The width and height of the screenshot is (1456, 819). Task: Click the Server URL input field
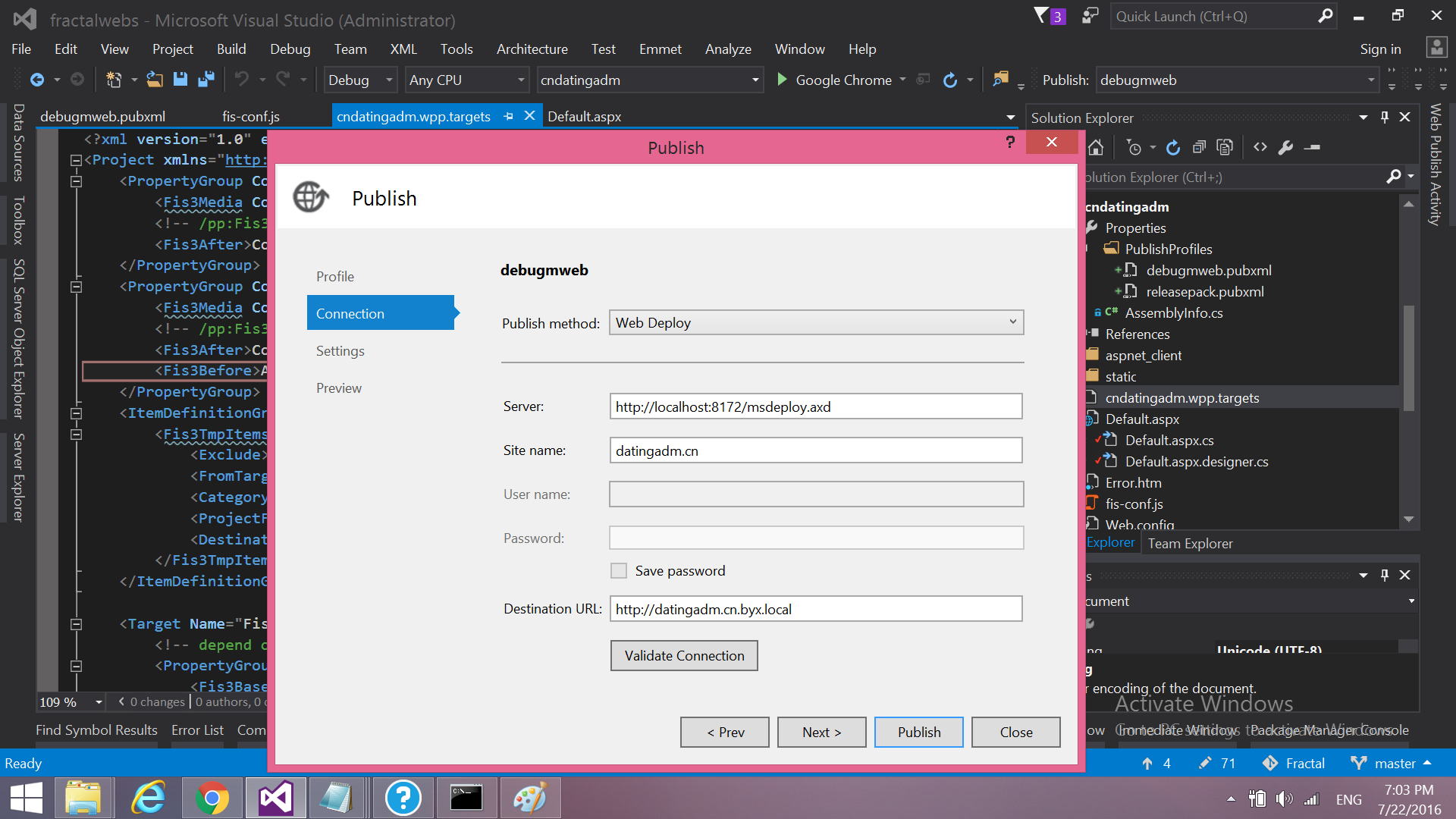coord(815,406)
